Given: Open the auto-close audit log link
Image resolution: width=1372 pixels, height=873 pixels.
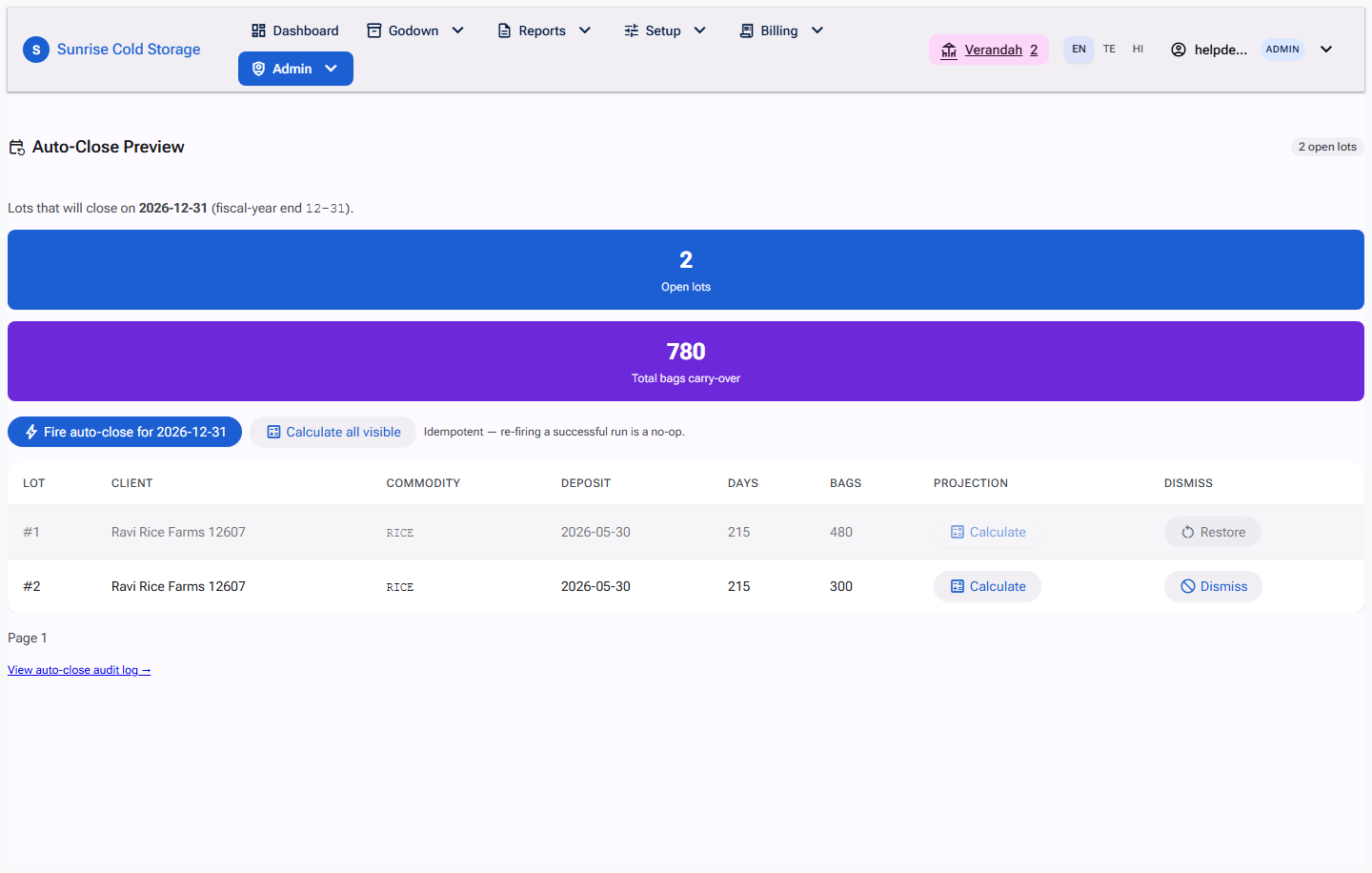Looking at the screenshot, I should click(79, 670).
